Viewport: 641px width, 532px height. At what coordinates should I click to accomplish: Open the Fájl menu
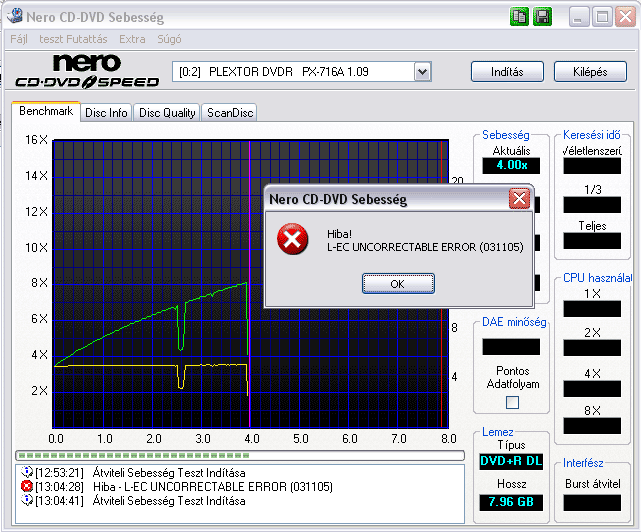(x=19, y=39)
